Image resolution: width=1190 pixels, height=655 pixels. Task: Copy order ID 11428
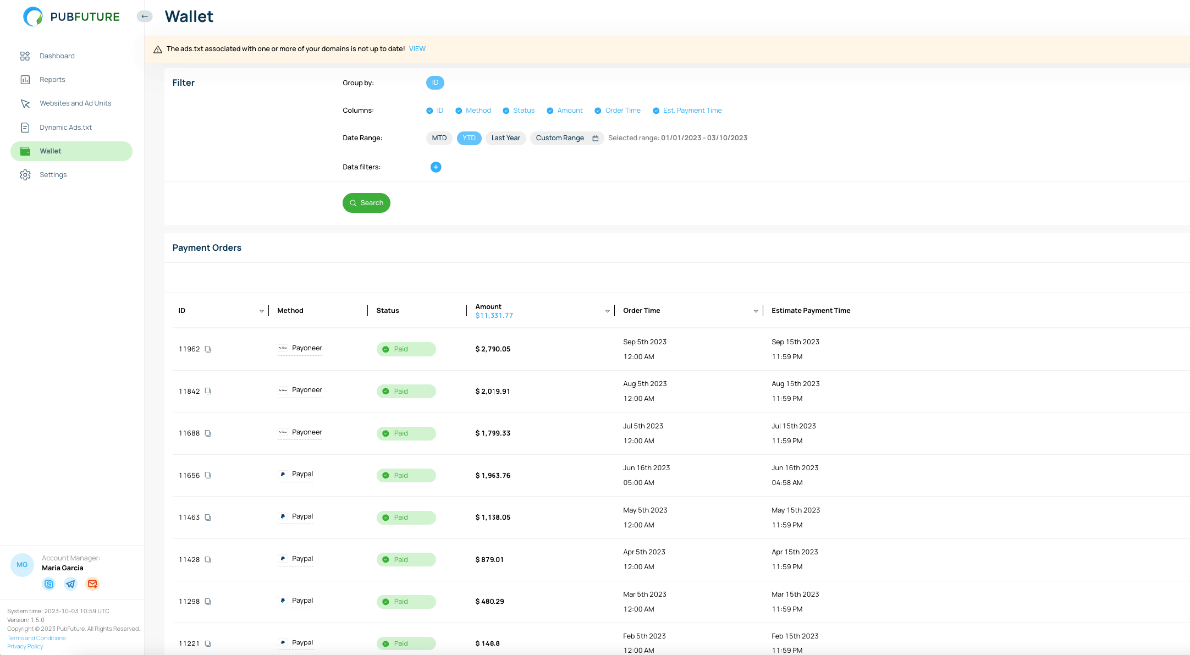pyautogui.click(x=208, y=559)
